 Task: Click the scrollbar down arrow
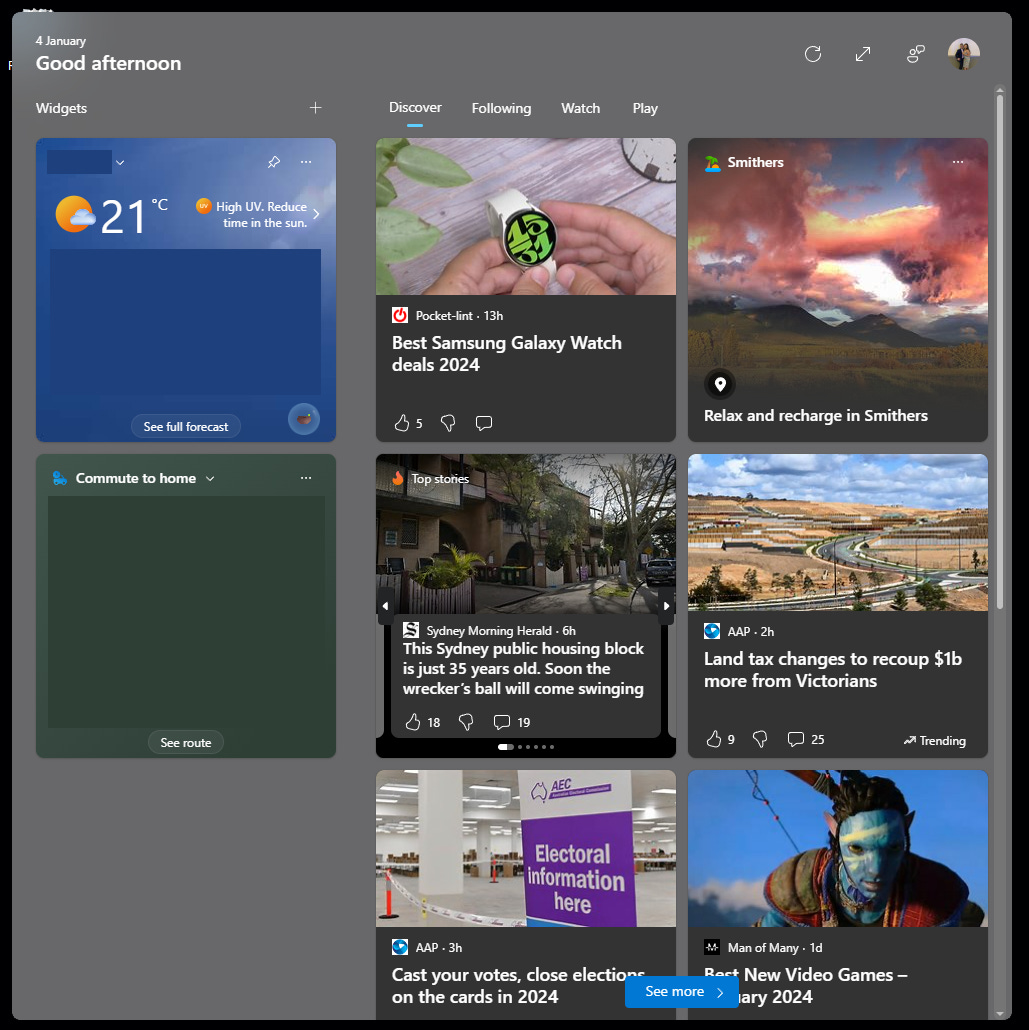click(x=999, y=1015)
